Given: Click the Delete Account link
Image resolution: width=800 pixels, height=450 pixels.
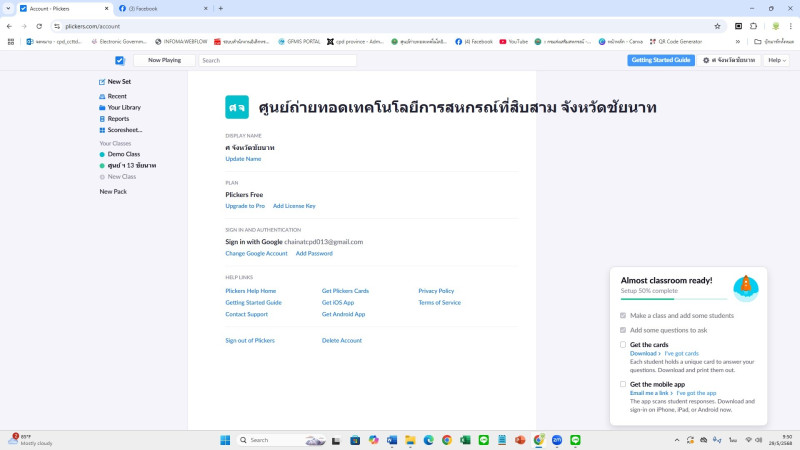Looking at the screenshot, I should 342,340.
